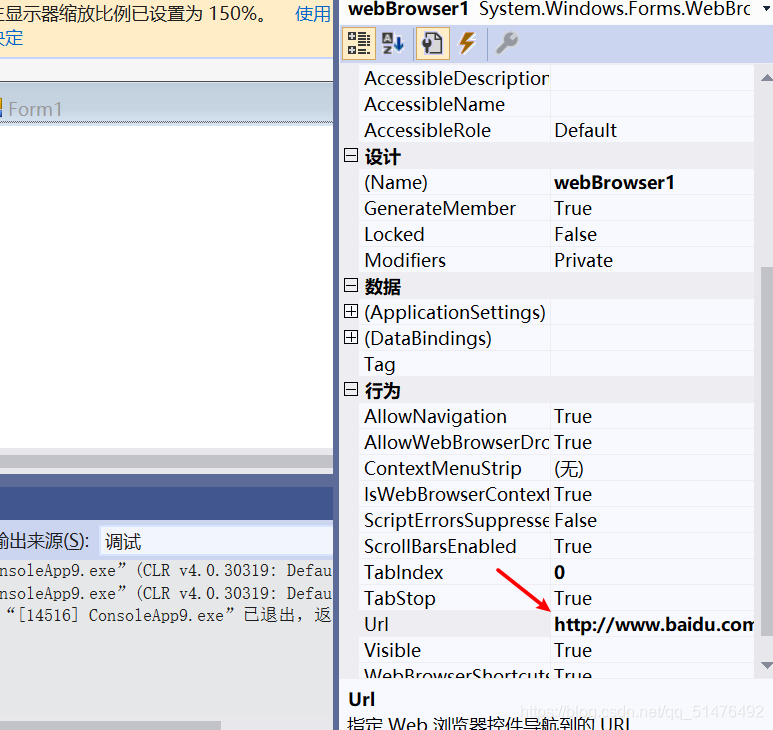Viewport: 773px width, 730px height.
Task: Select the TabStop property row
Action: point(557,598)
